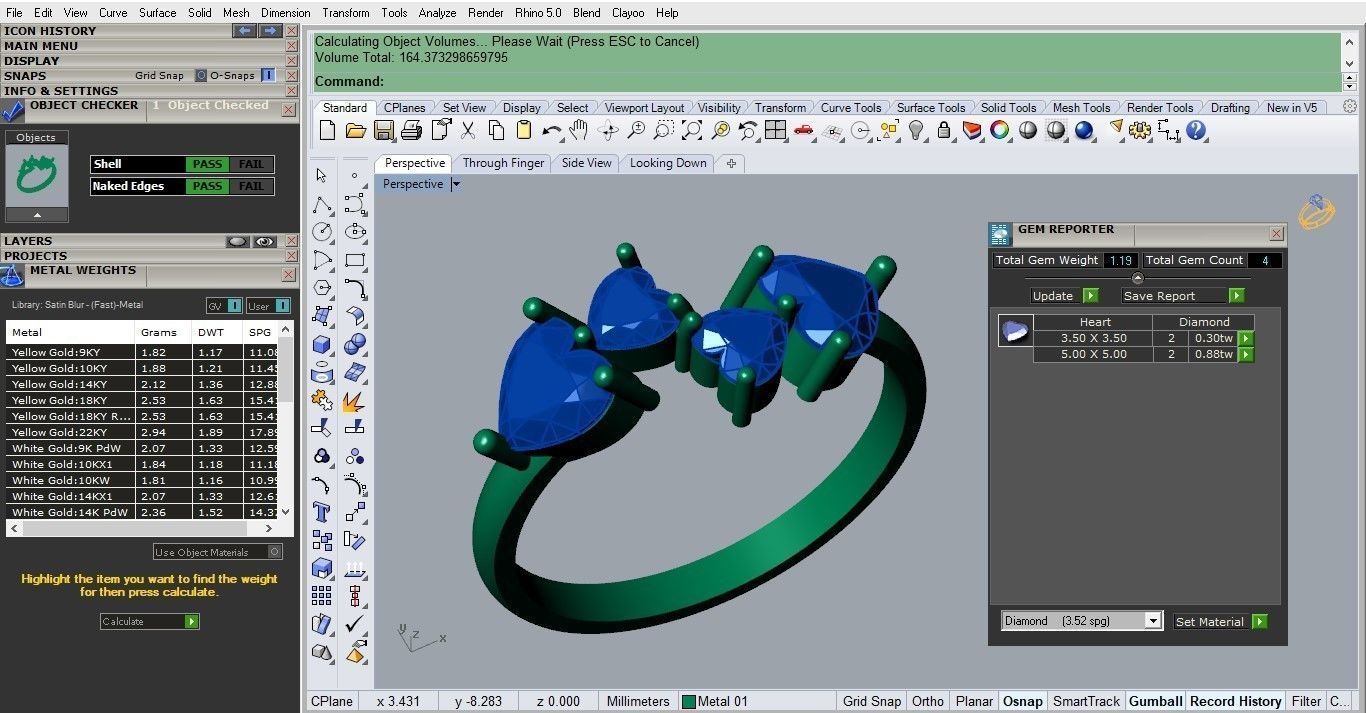Switch to Through Finger viewport tab
This screenshot has width=1366, height=713.
pos(504,163)
